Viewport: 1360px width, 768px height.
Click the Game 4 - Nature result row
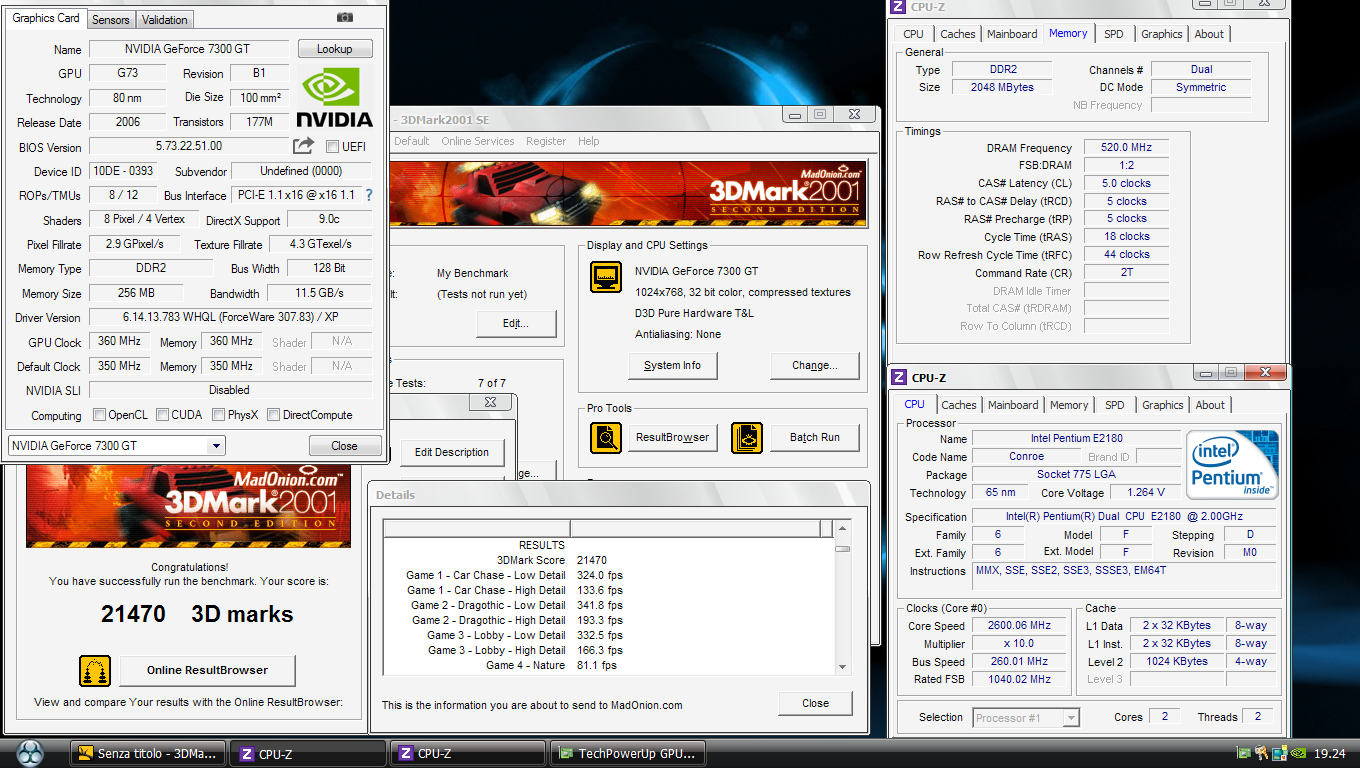click(608, 665)
